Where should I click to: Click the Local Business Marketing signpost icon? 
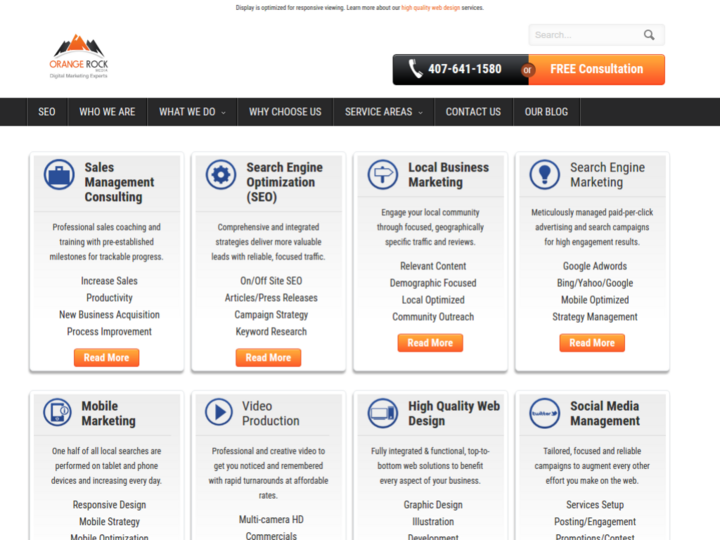[383, 175]
